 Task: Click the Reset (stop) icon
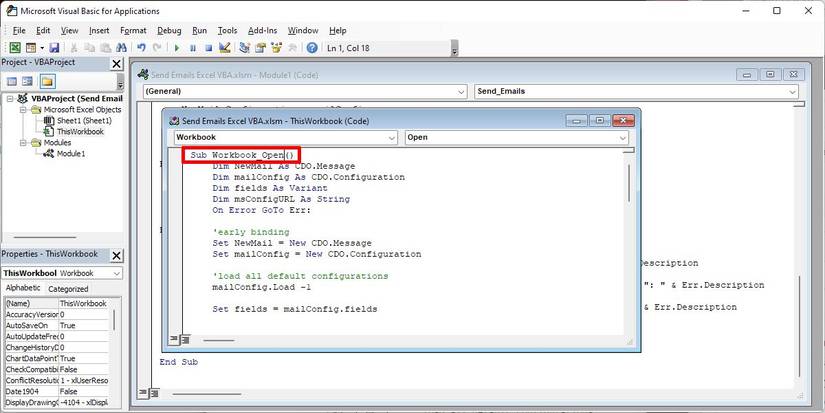[208, 48]
